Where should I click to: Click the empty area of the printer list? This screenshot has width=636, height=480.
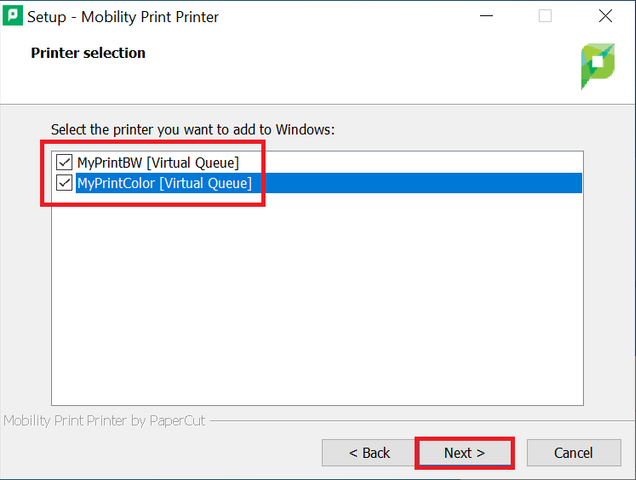317,298
